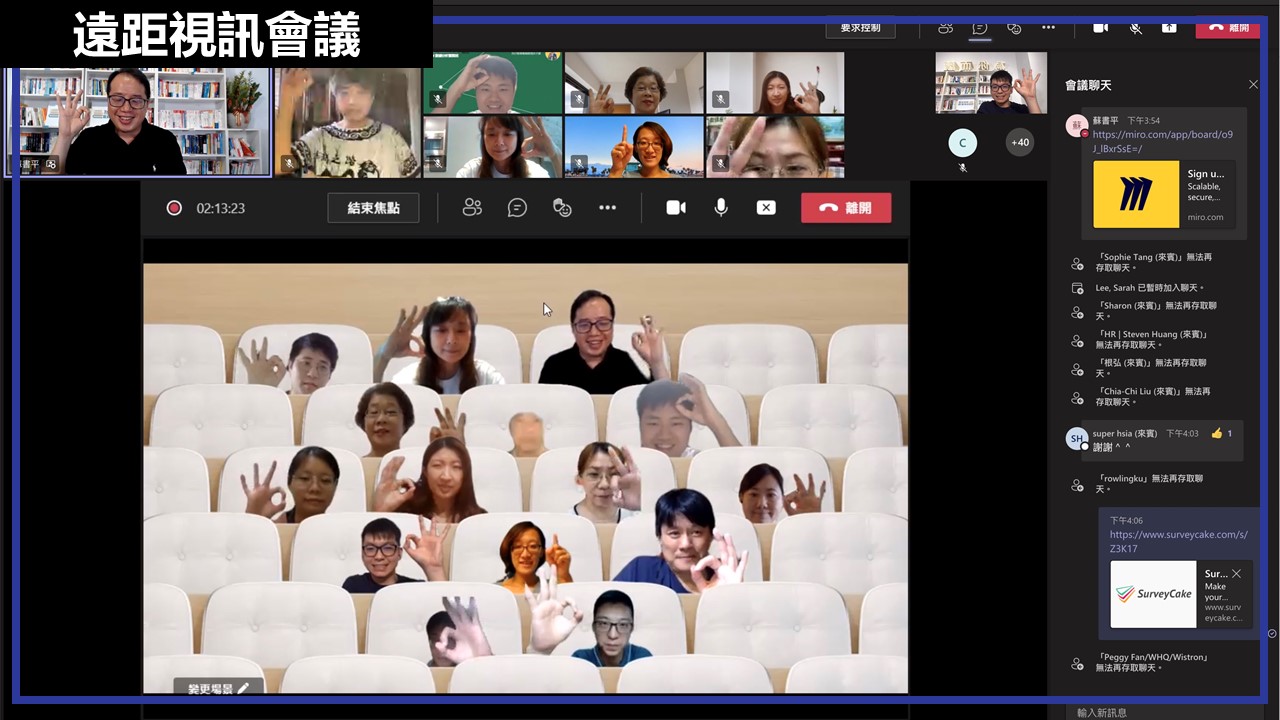Unmute the microphone in top bar
Image resolution: width=1280 pixels, height=720 pixels.
coord(1136,27)
